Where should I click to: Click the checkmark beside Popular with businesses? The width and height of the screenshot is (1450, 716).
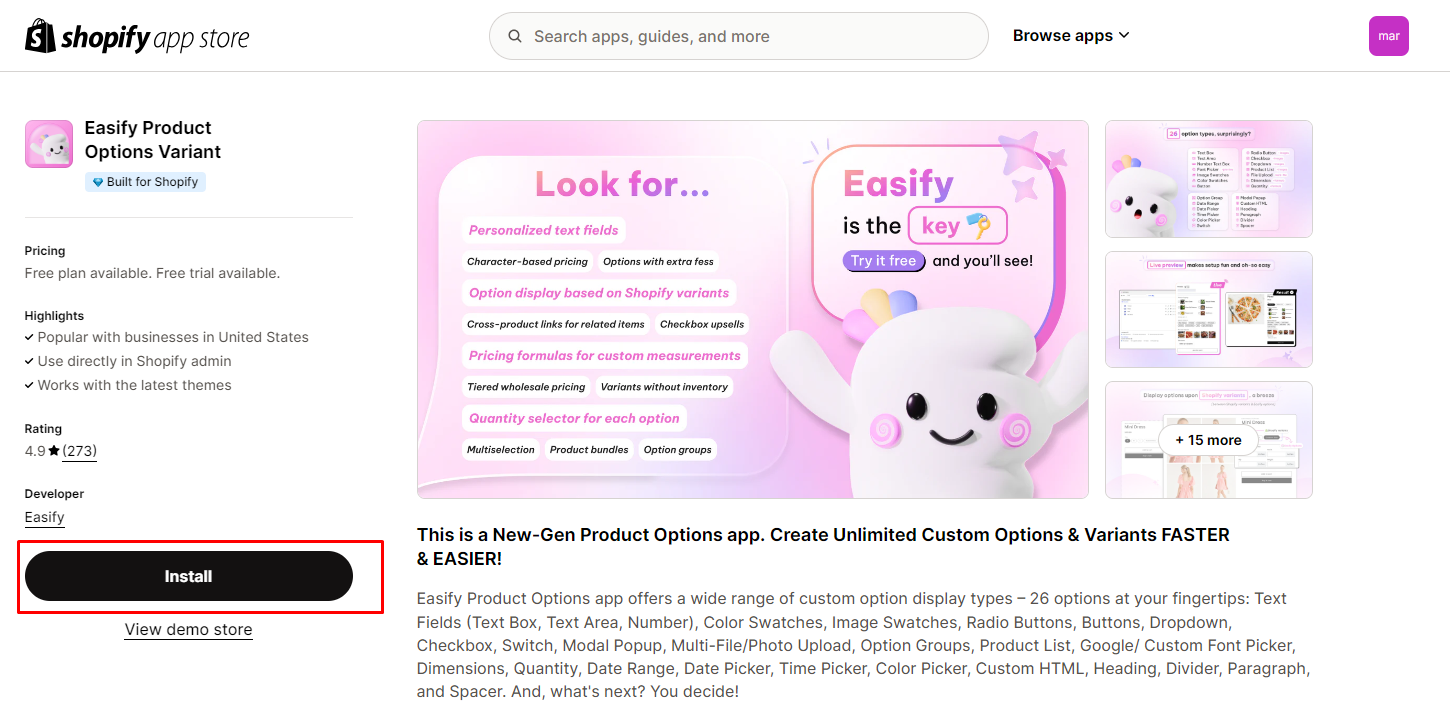[x=29, y=337]
